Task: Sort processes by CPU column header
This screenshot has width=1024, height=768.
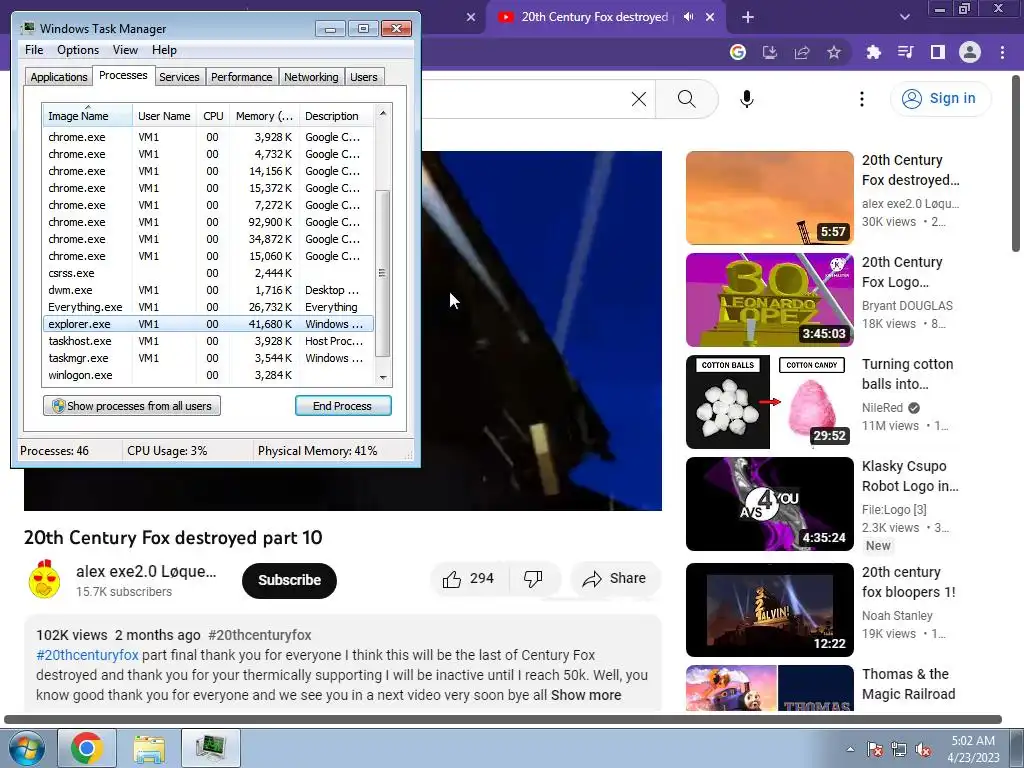Action: pos(213,116)
